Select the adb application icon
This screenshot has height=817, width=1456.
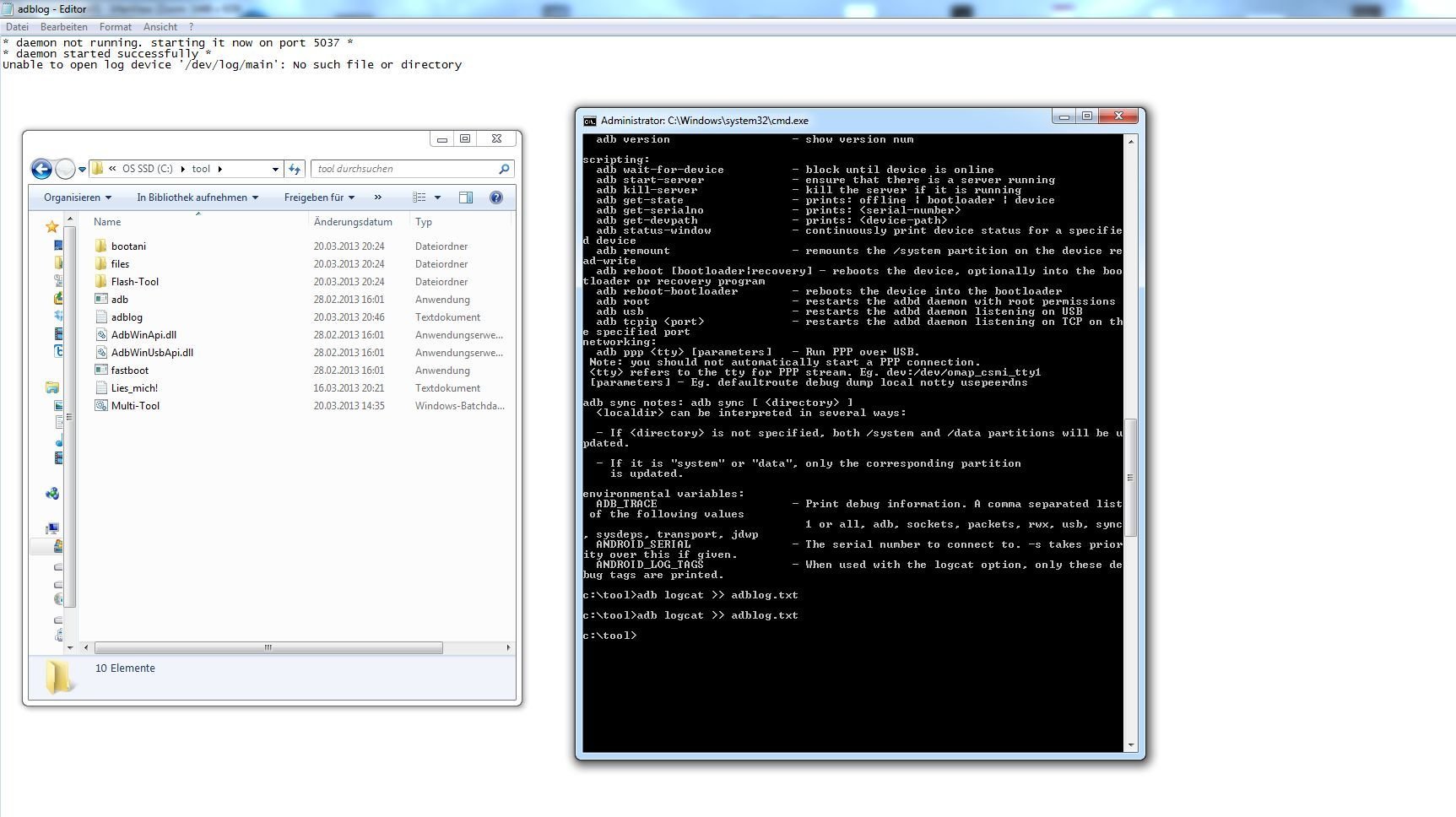100,299
